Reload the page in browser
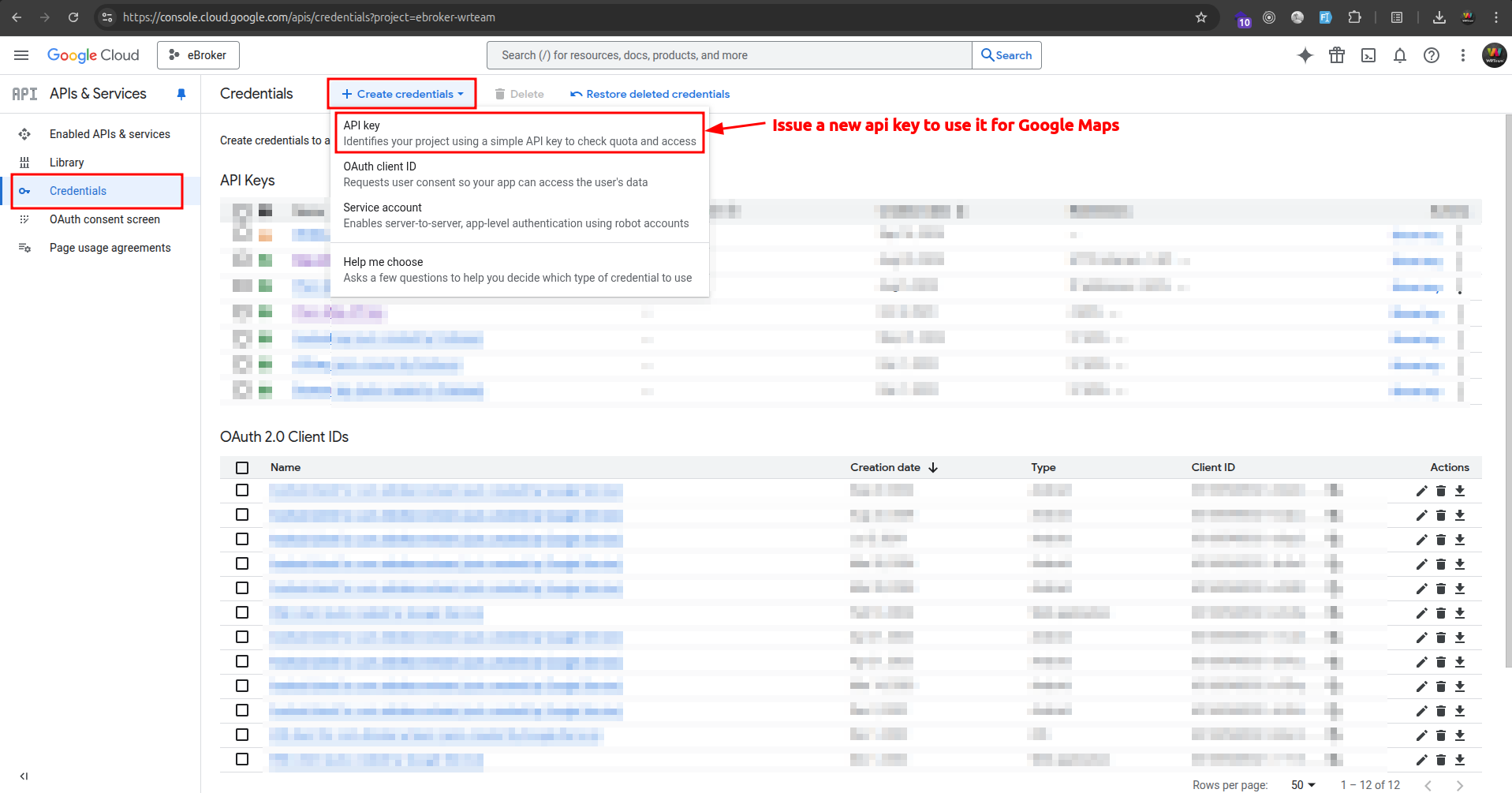The image size is (1512, 793). 73,17
